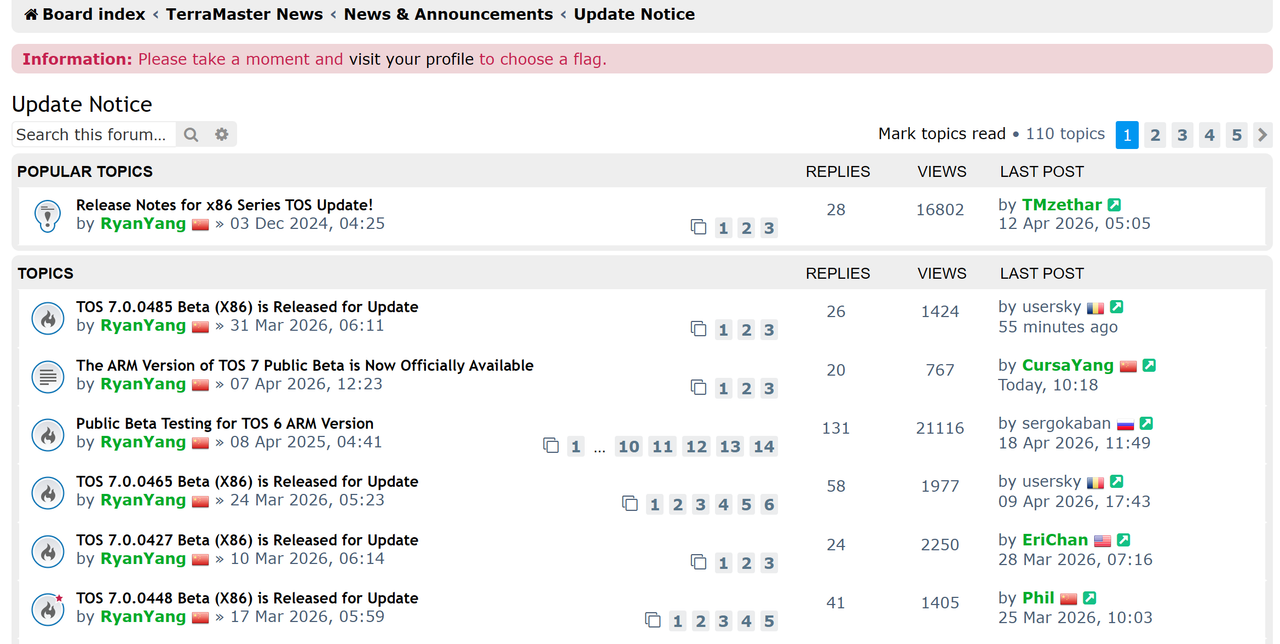The image size is (1280, 644).
Task: Open ARM Version of TOS 7 Public Beta topic
Action: [x=305, y=365]
